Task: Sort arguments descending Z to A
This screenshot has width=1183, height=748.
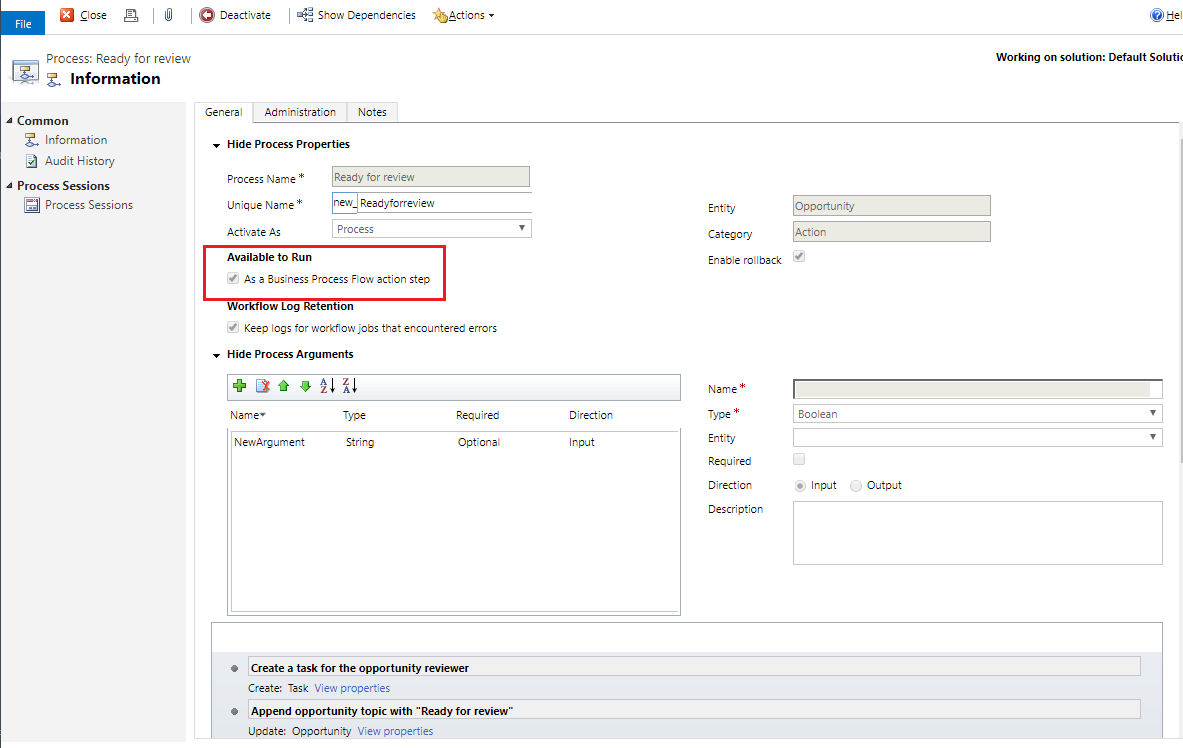Action: click(x=350, y=386)
